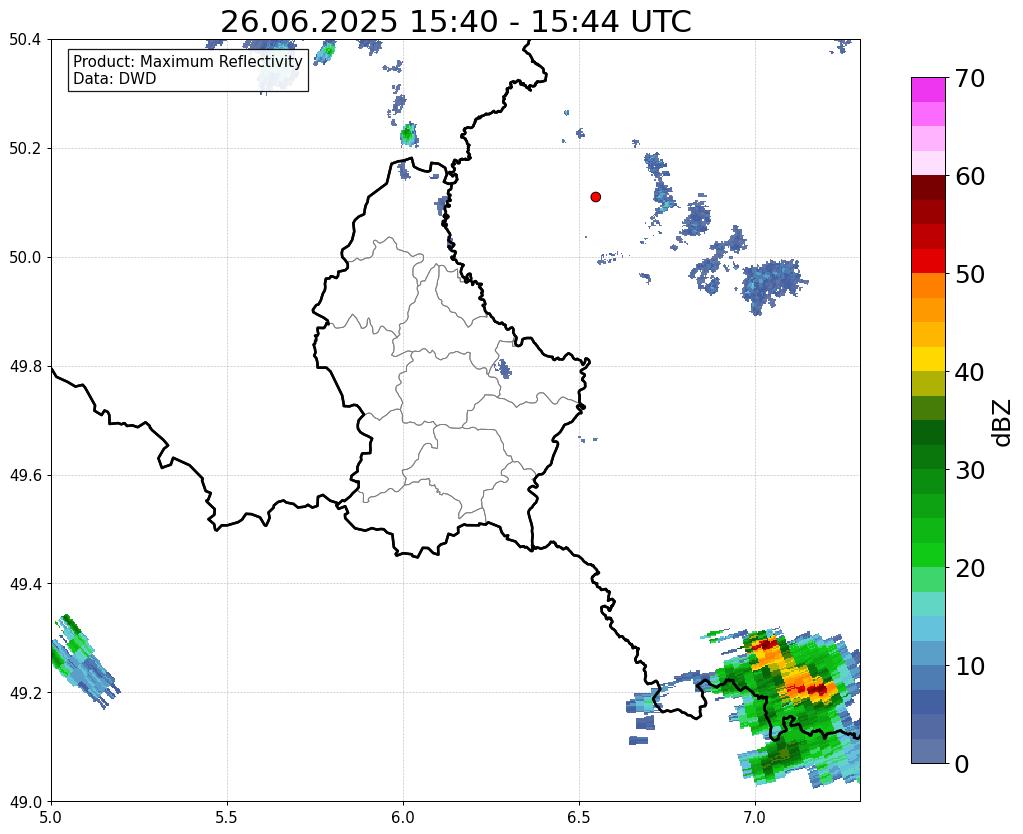Click the longitude label 6.0
Viewport: 1023px width, 834px height.
click(x=403, y=817)
